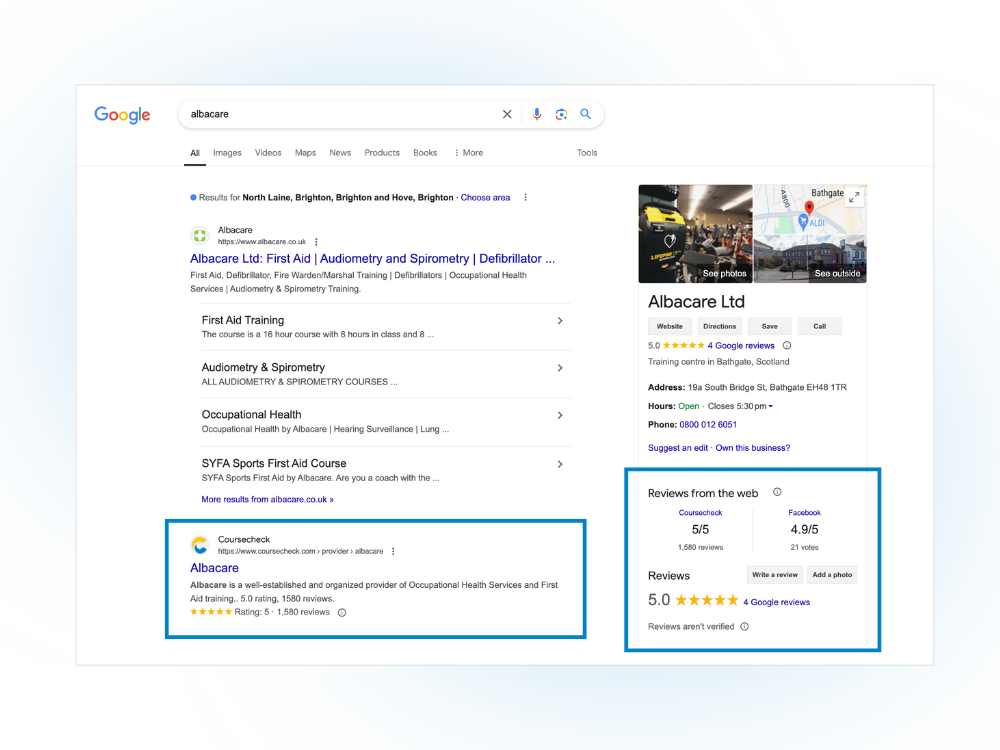Click info icon after 1,580 reviews rating
1000x750 pixels.
pos(342,613)
